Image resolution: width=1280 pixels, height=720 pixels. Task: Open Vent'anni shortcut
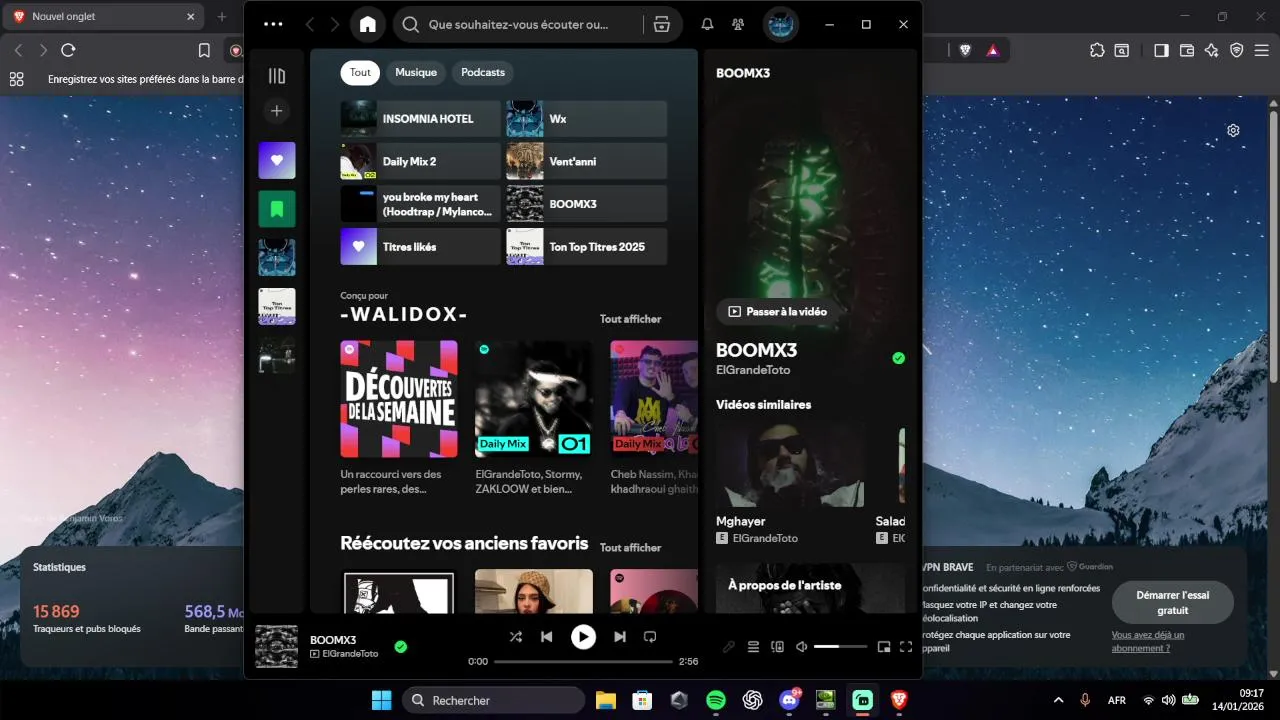point(587,161)
